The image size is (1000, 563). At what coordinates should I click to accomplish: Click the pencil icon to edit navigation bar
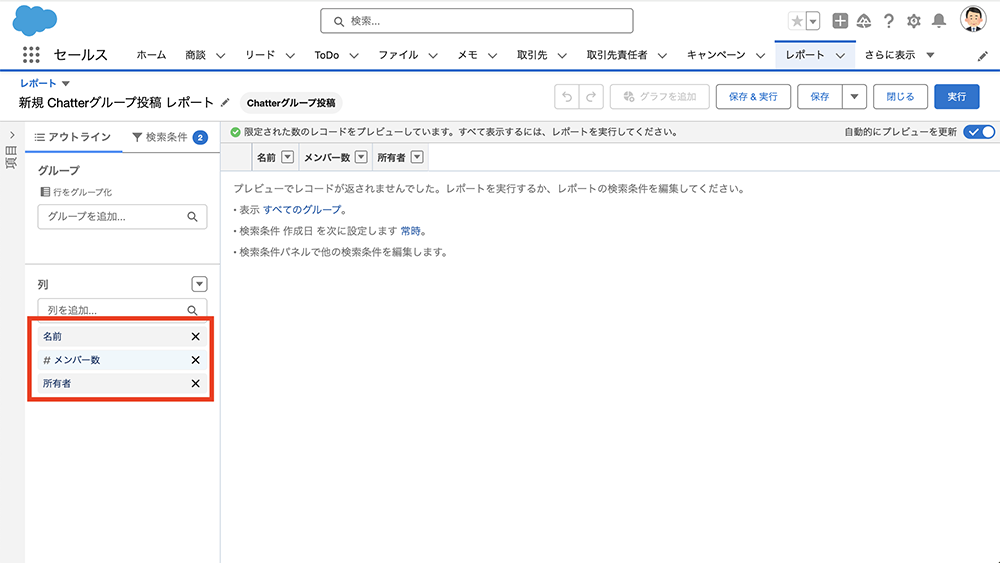(x=982, y=56)
